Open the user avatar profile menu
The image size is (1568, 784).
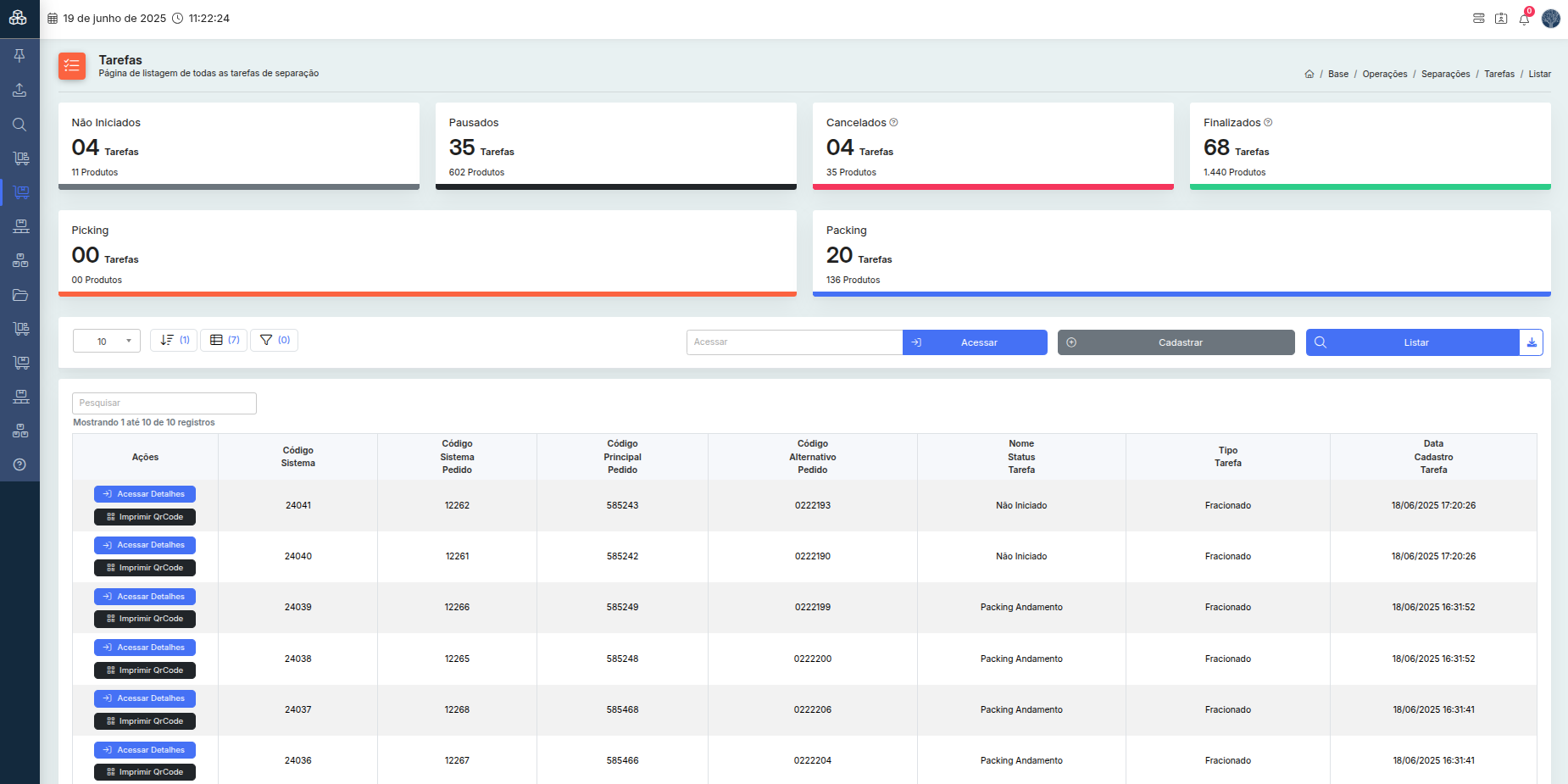[x=1551, y=19]
